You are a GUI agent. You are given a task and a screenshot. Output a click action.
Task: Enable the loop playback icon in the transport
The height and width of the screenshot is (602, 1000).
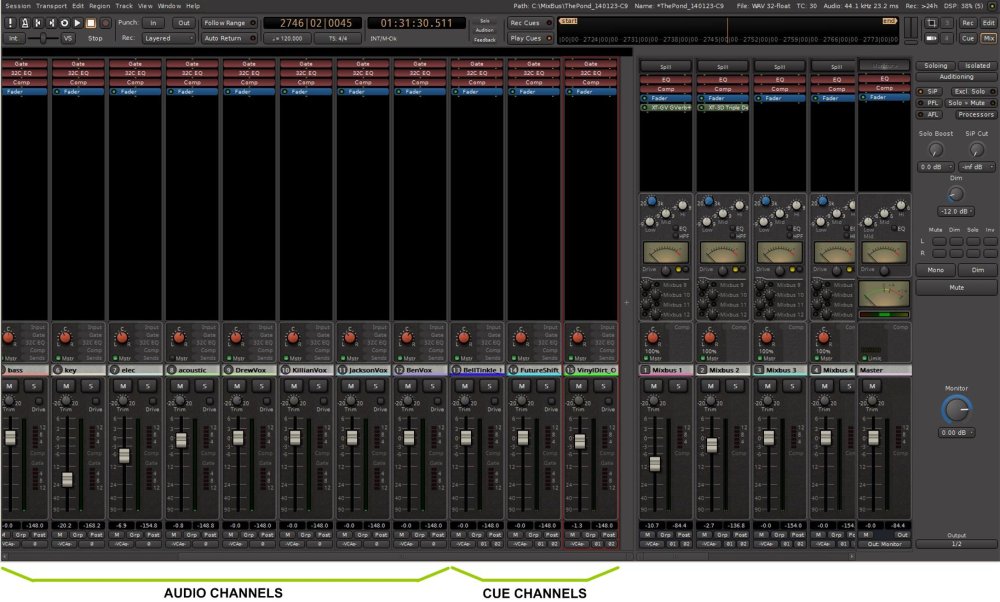click(x=64, y=23)
